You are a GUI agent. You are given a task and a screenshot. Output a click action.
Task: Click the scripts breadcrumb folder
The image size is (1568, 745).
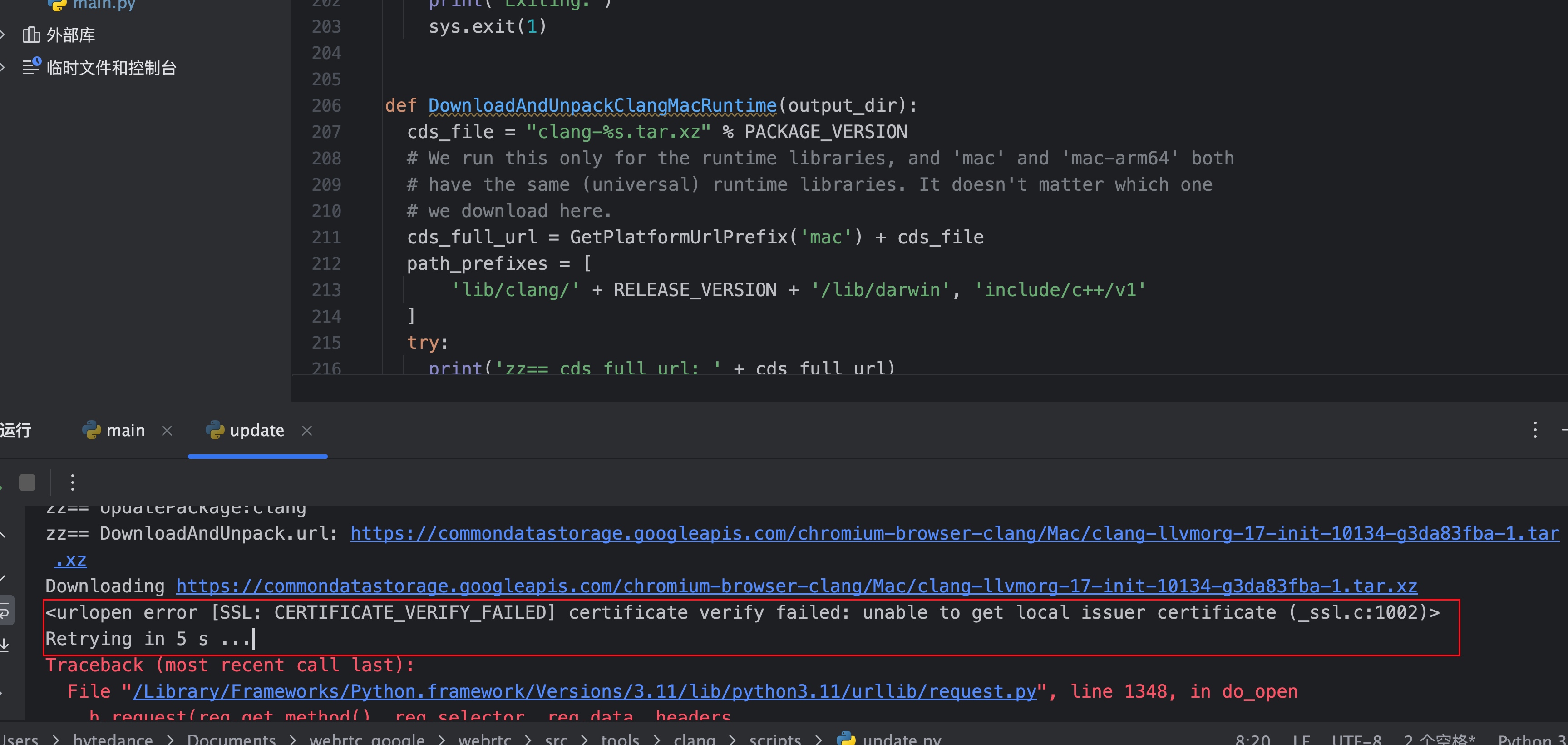click(774, 739)
